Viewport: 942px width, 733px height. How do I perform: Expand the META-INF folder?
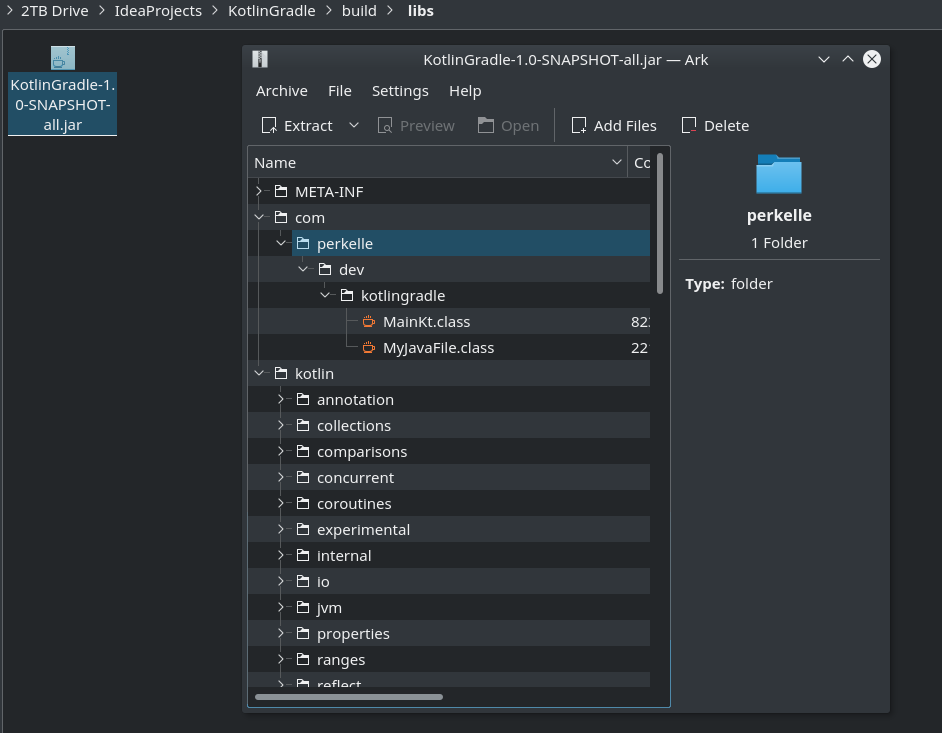(258, 191)
